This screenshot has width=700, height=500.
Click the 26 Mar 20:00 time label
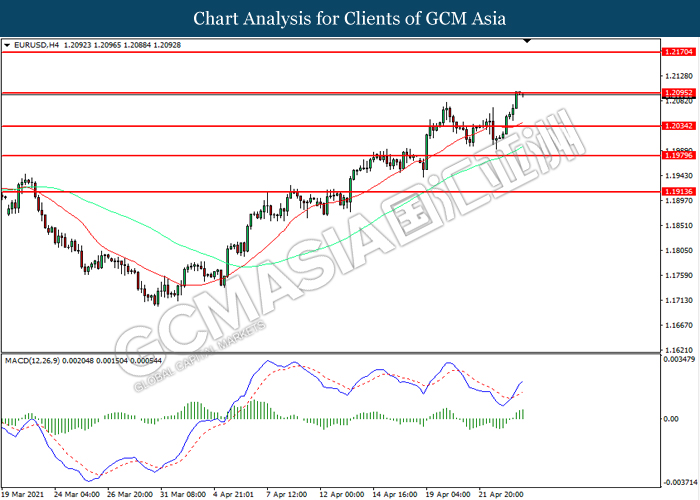(x=130, y=494)
